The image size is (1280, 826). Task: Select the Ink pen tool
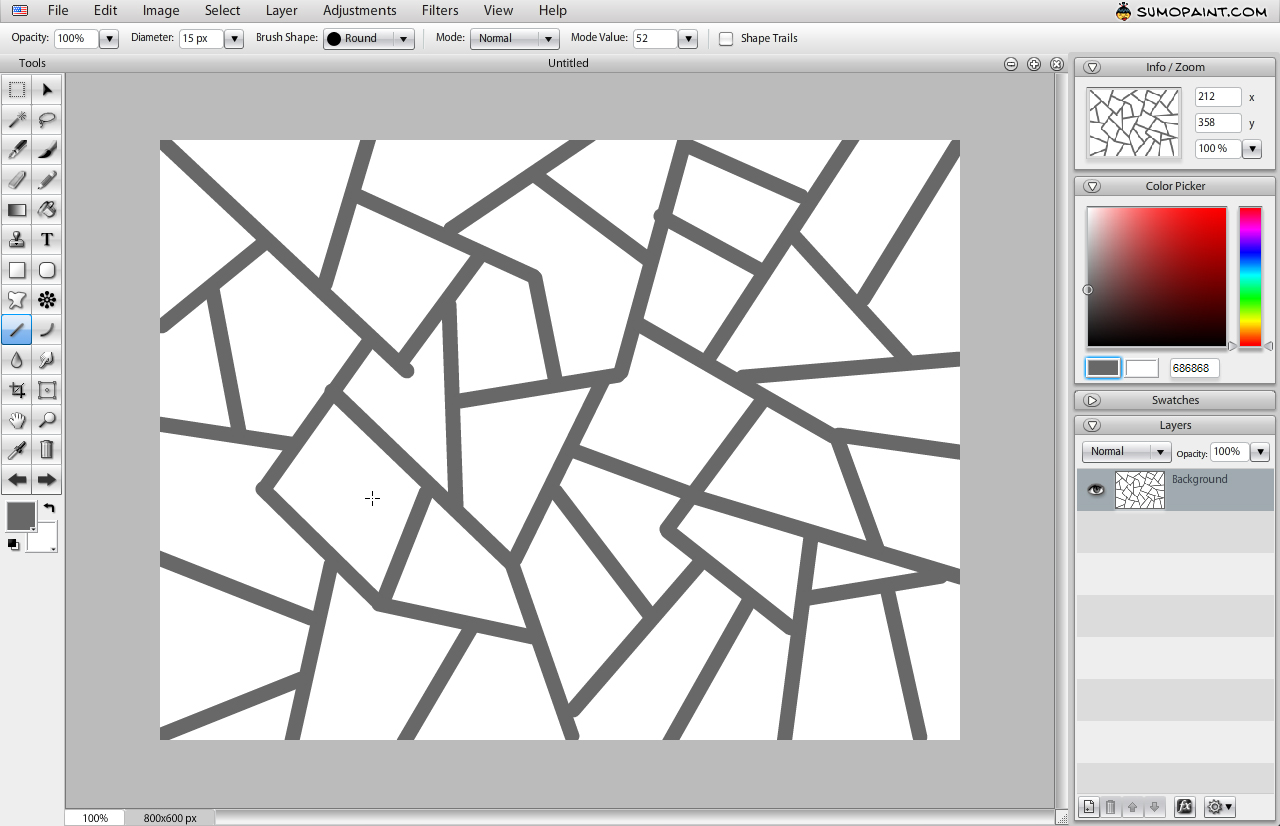[x=17, y=150]
